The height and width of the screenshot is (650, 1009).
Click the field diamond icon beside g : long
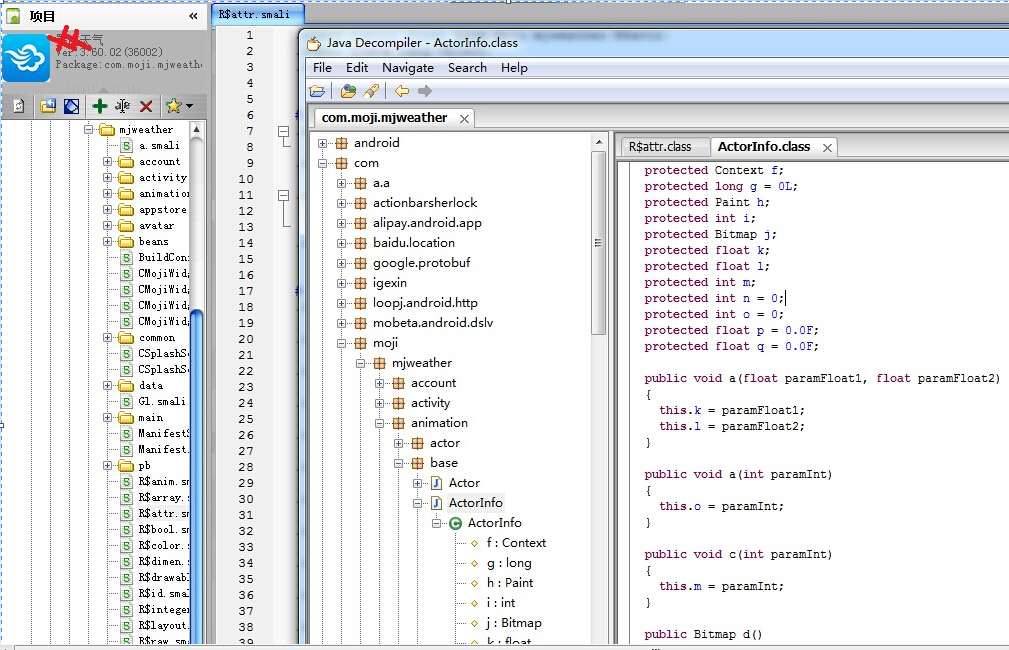tap(474, 563)
